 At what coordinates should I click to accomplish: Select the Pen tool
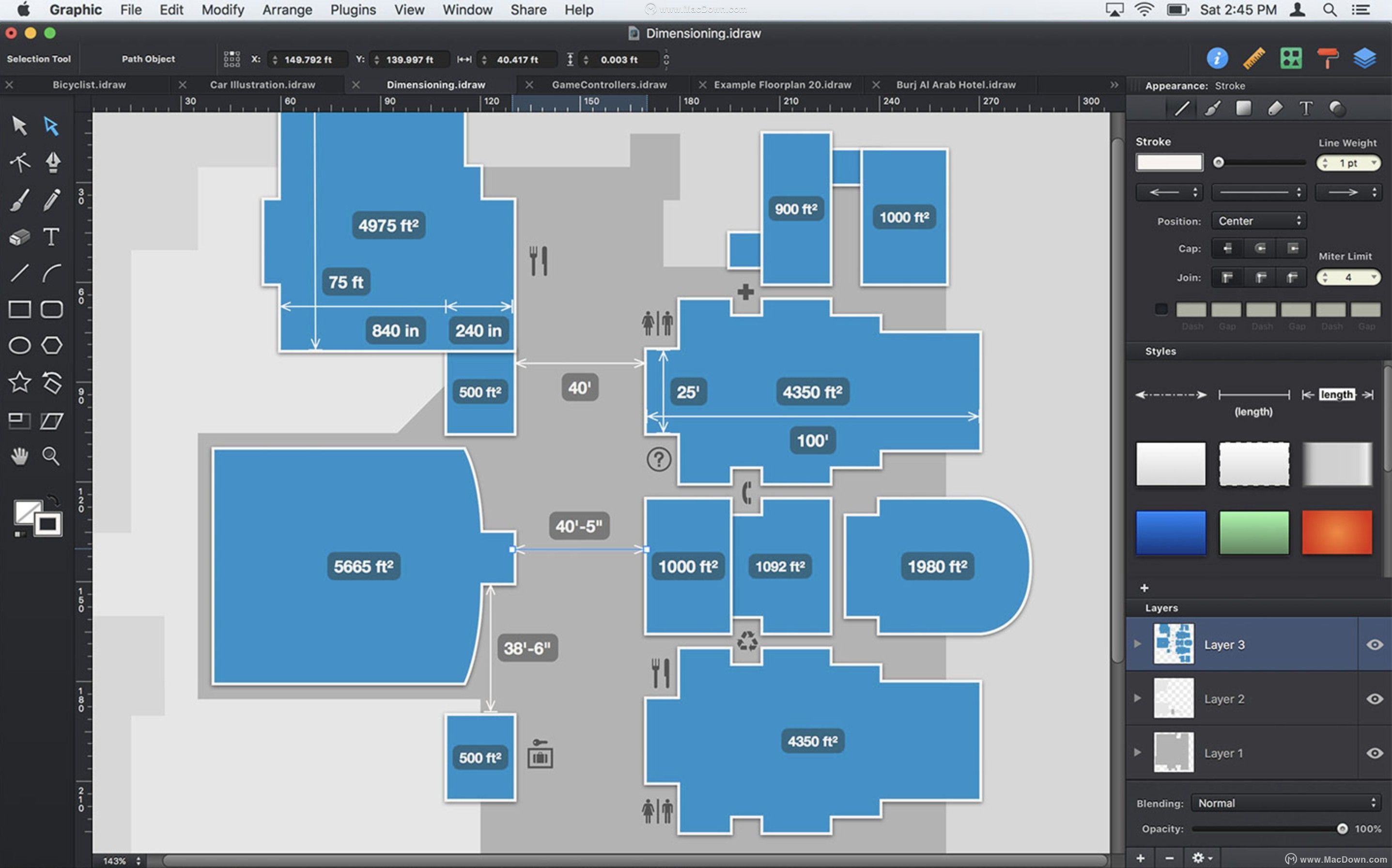click(x=52, y=162)
